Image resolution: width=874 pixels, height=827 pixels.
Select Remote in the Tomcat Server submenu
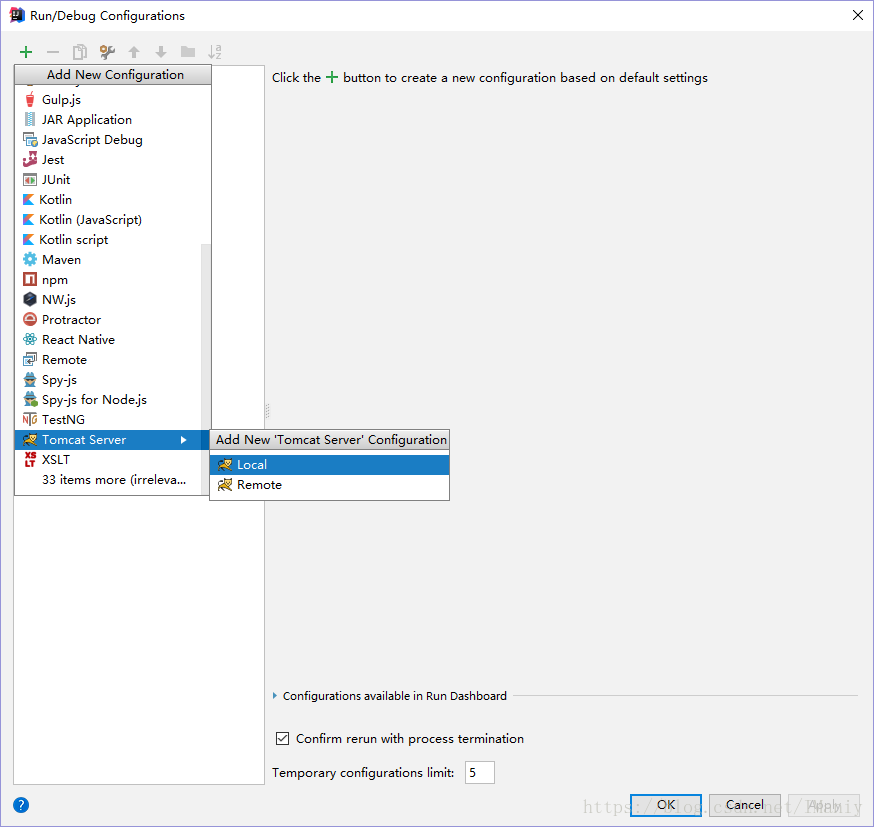(329, 485)
